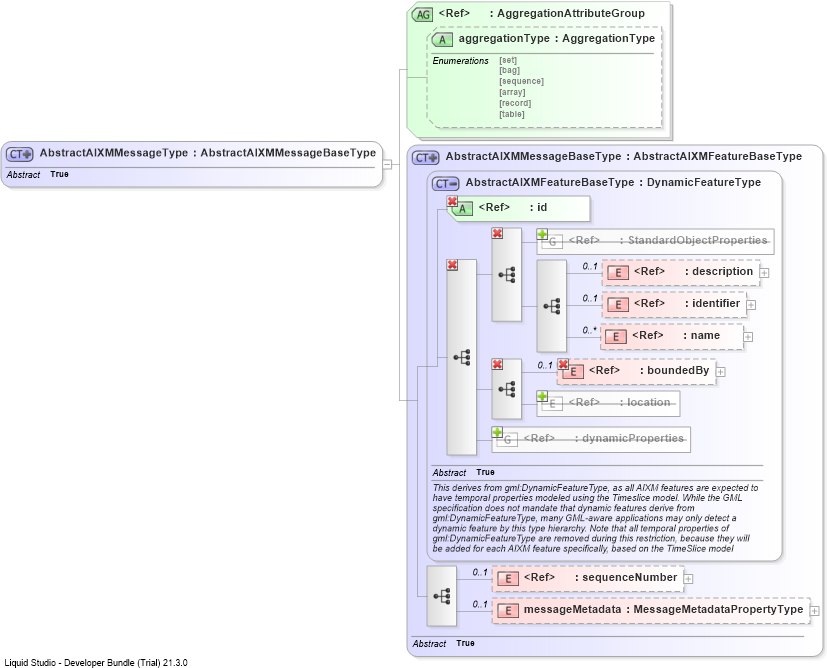Click the [sequence] enumeration value

[x=522, y=81]
